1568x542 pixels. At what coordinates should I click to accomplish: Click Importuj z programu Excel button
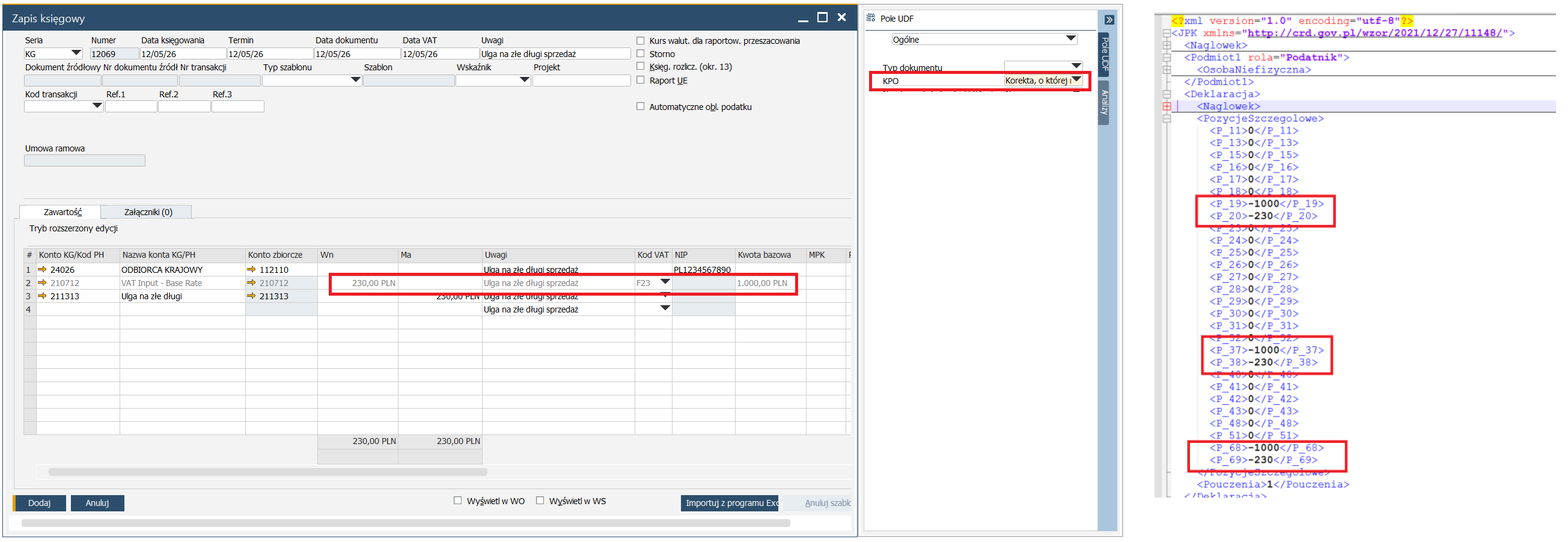[x=730, y=503]
